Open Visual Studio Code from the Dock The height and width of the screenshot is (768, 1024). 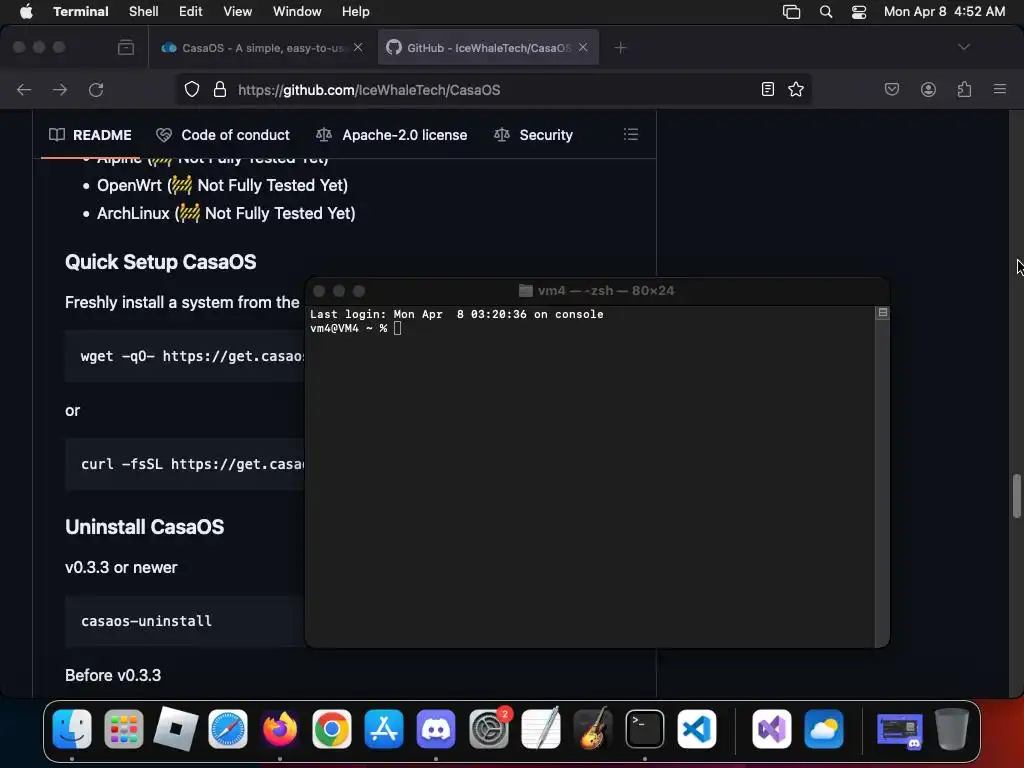(697, 729)
